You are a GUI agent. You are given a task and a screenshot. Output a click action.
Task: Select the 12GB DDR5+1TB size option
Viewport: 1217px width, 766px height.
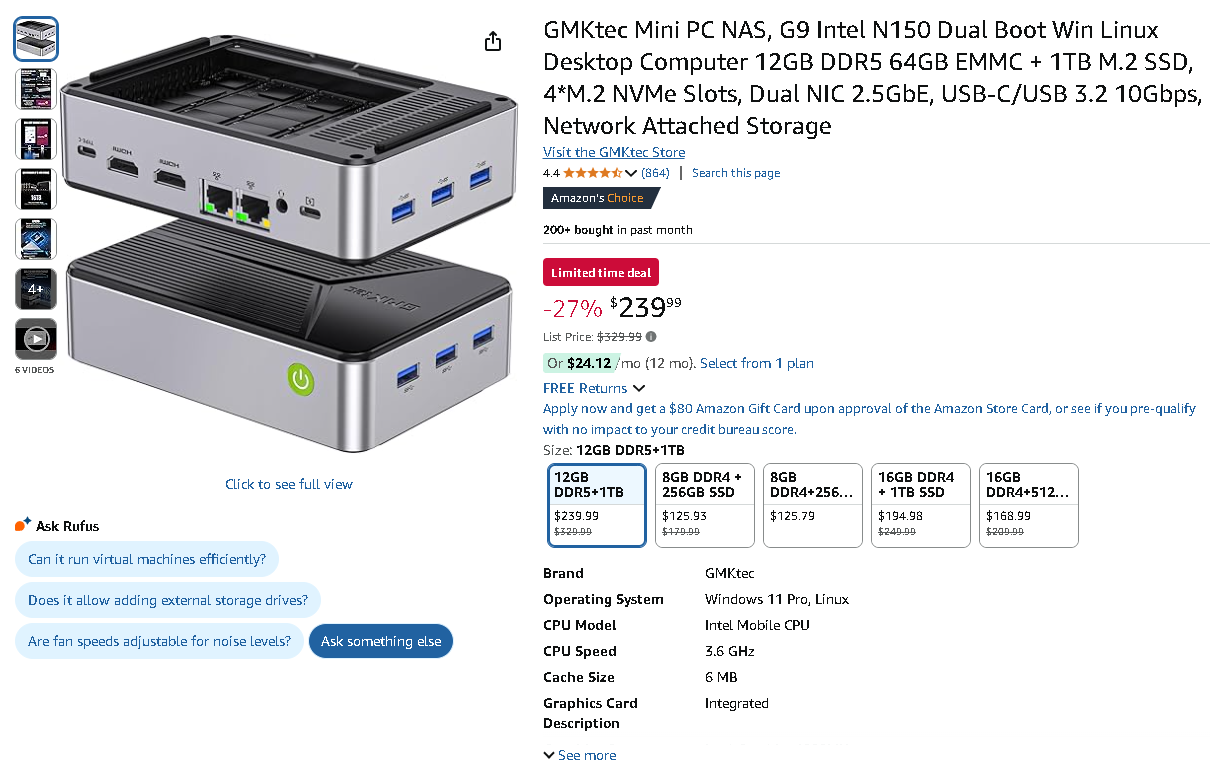(597, 505)
